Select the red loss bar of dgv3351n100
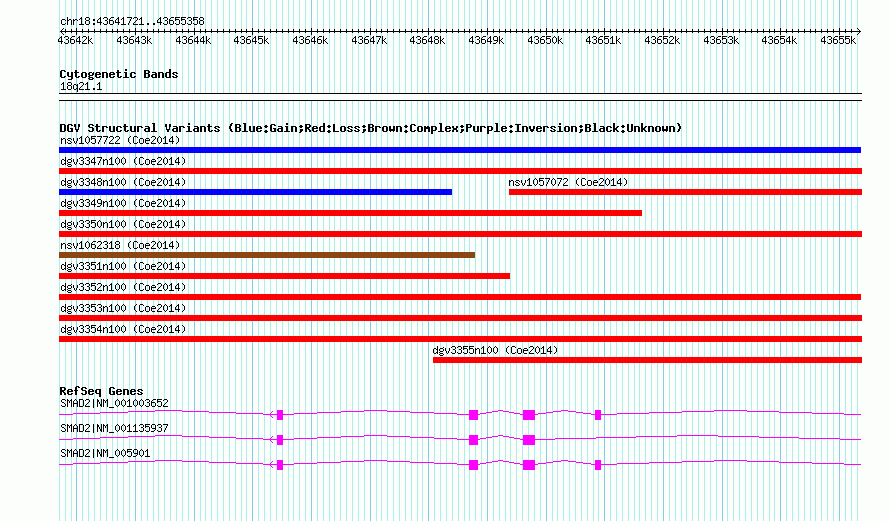 [284, 276]
